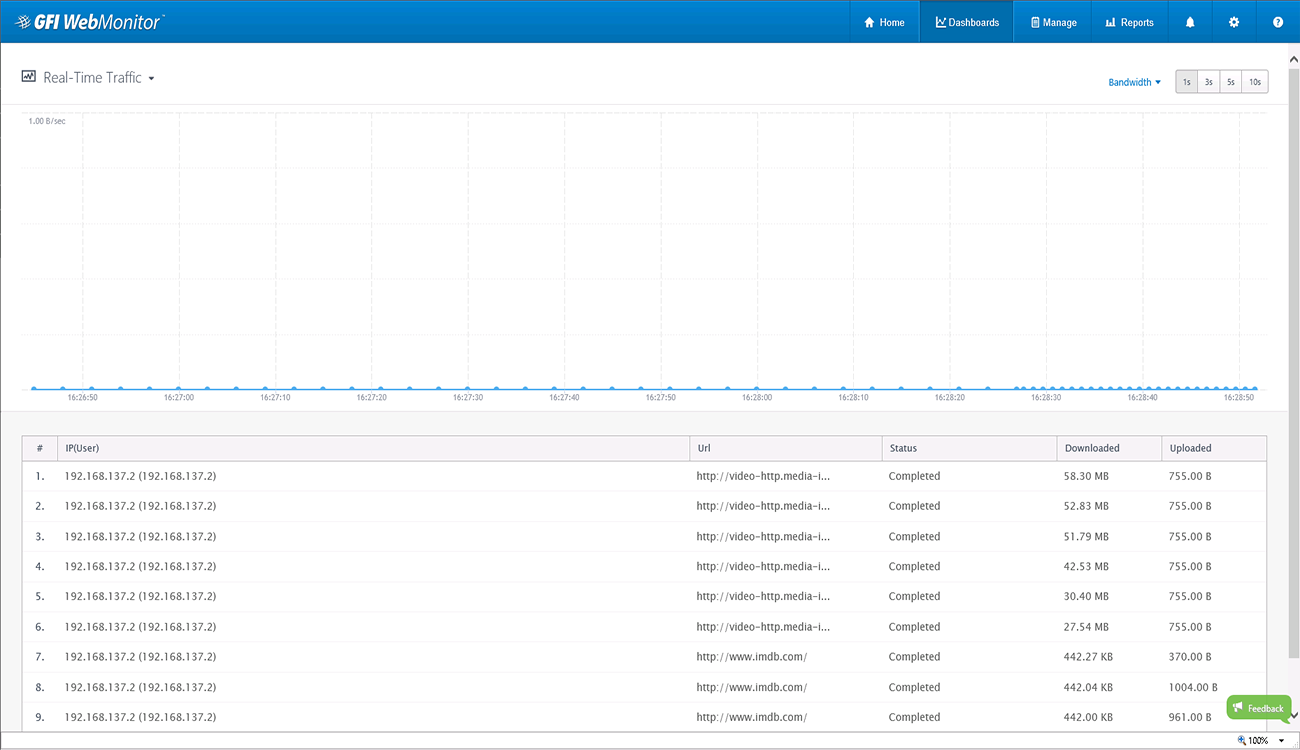Set refresh interval to 1s
Screen dimensions: 1300x750
coord(1186,82)
